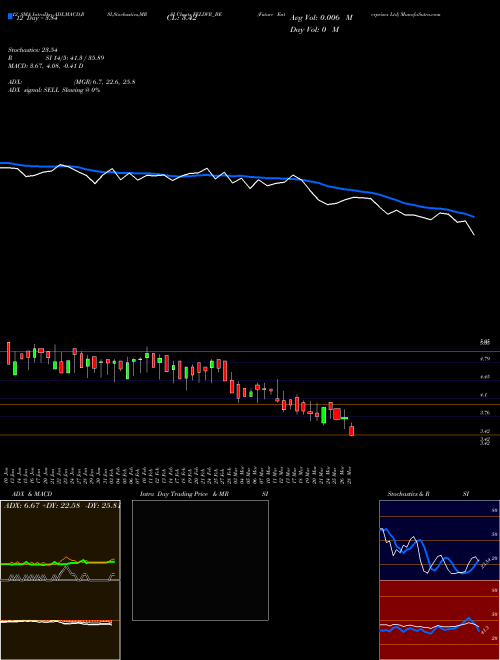Click the 3.76 price axis label
Screen dimensions: 500x660
[x=485, y=413]
